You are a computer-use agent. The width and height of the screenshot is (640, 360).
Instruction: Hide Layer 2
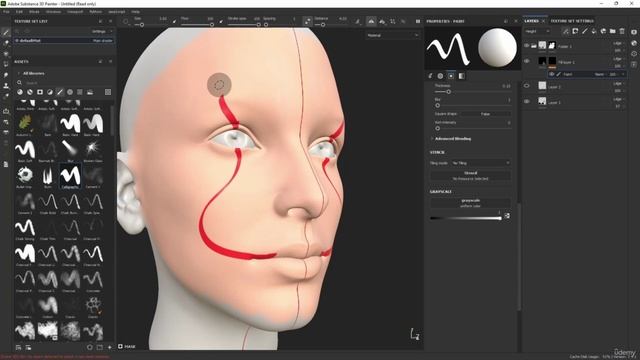coord(527,86)
